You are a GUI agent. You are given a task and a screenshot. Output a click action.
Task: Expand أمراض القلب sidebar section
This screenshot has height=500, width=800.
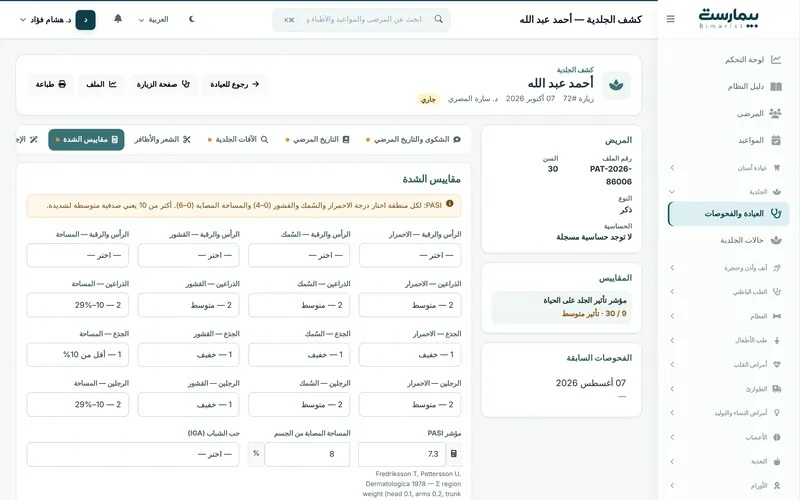click(729, 364)
